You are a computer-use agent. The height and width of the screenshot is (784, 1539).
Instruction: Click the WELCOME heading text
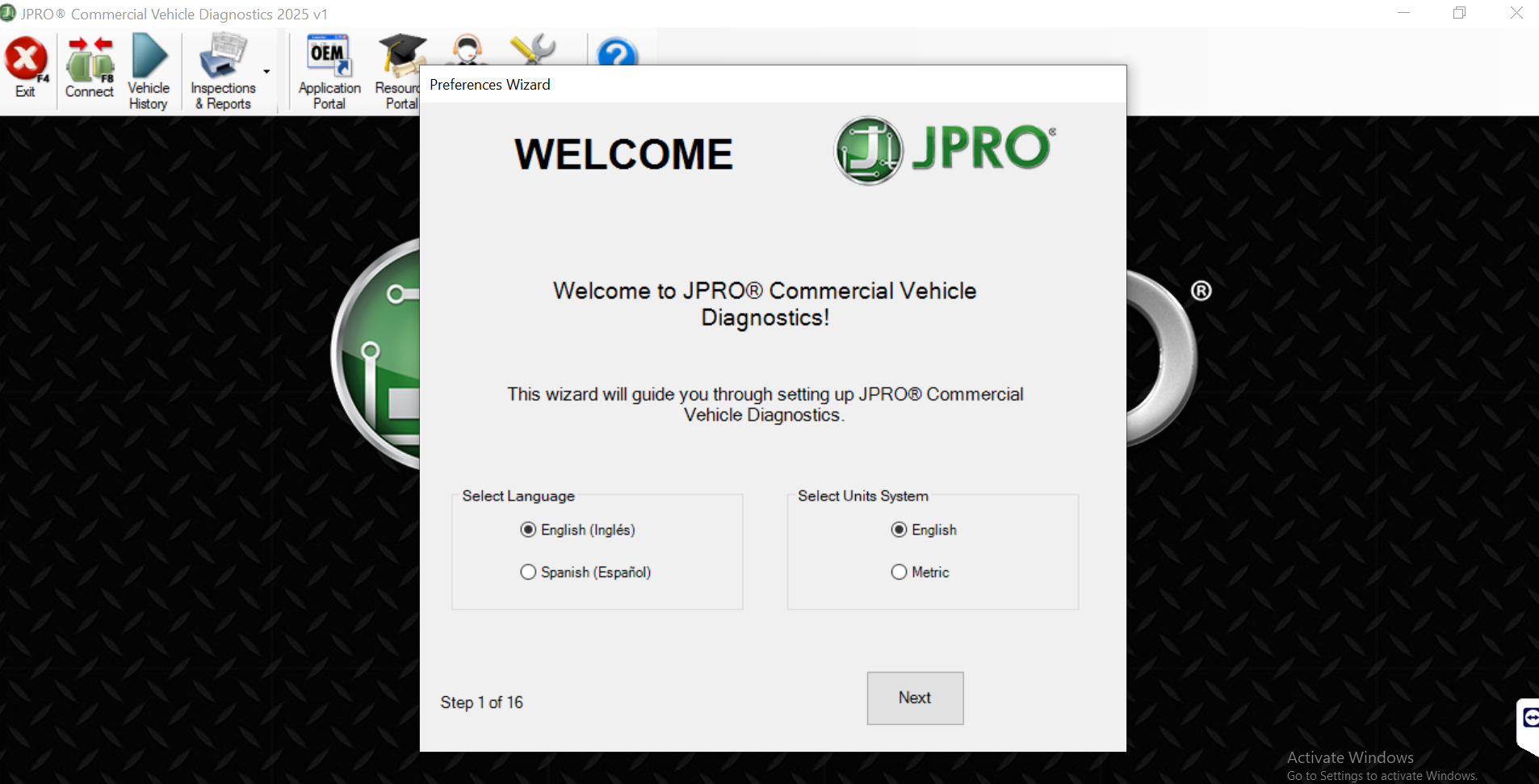[x=623, y=154]
